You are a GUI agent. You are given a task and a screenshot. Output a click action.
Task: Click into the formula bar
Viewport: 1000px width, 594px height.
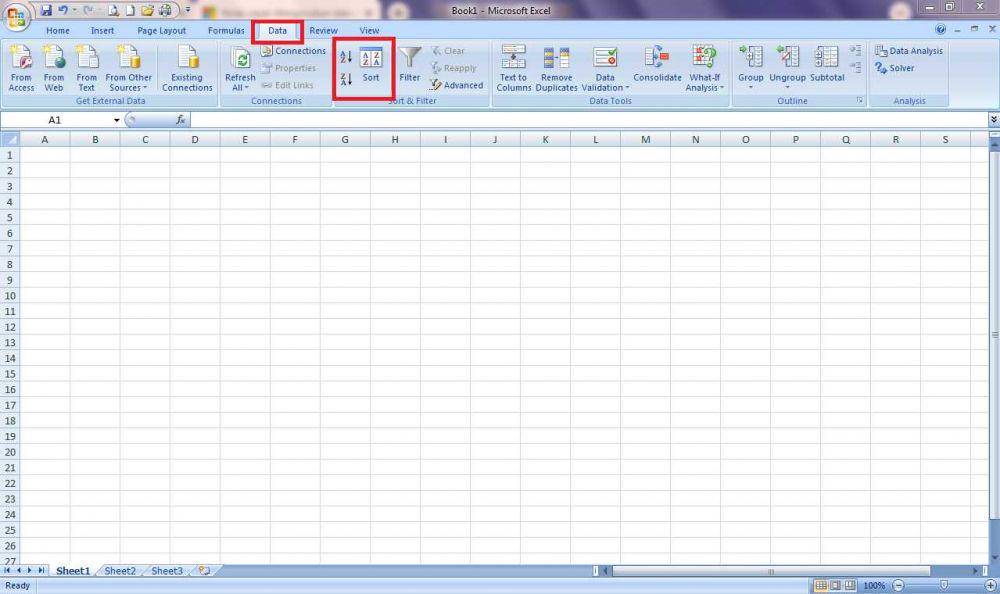(588, 120)
